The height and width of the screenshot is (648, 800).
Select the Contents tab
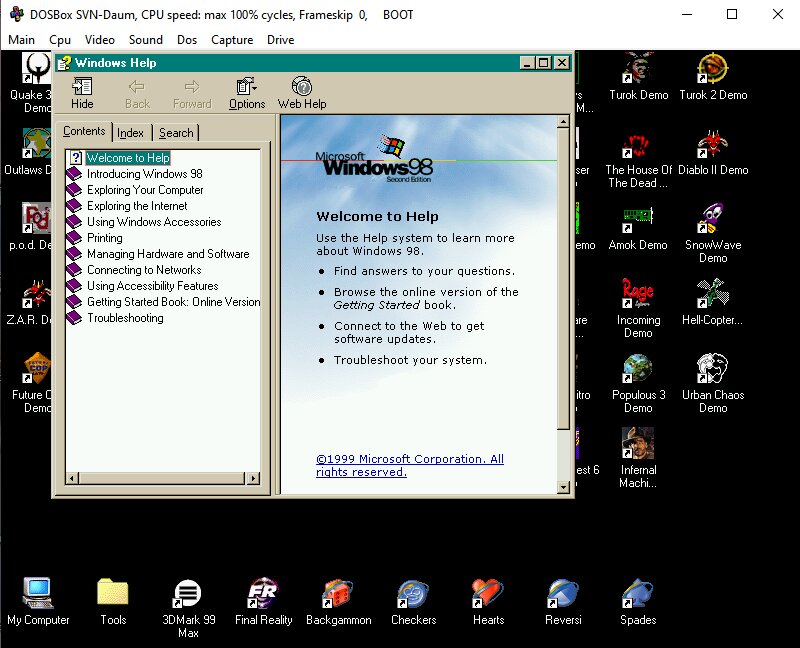(x=84, y=131)
